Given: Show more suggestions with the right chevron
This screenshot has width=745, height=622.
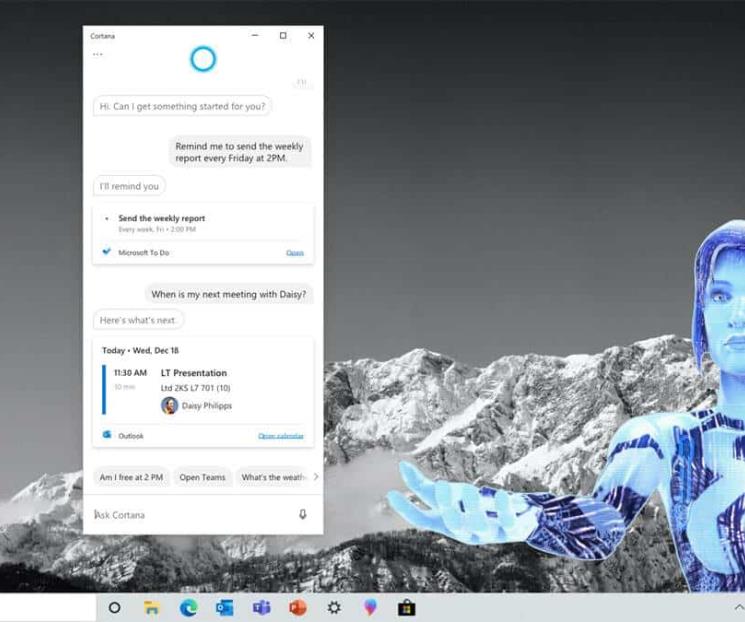Looking at the screenshot, I should point(316,477).
